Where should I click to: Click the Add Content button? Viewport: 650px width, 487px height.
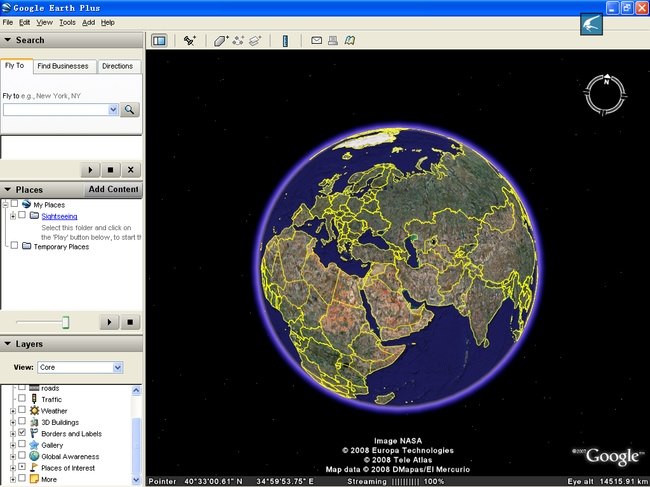[113, 189]
